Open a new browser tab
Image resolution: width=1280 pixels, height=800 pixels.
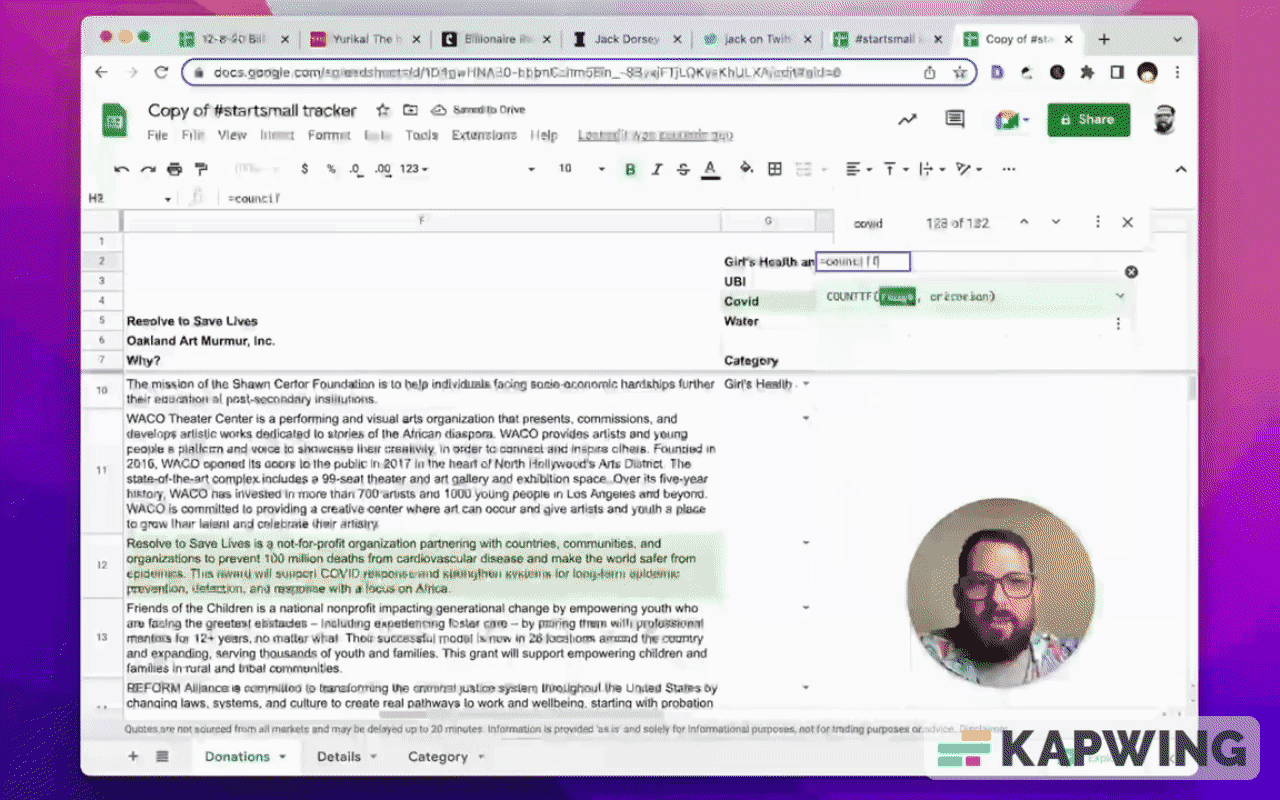pos(1104,39)
